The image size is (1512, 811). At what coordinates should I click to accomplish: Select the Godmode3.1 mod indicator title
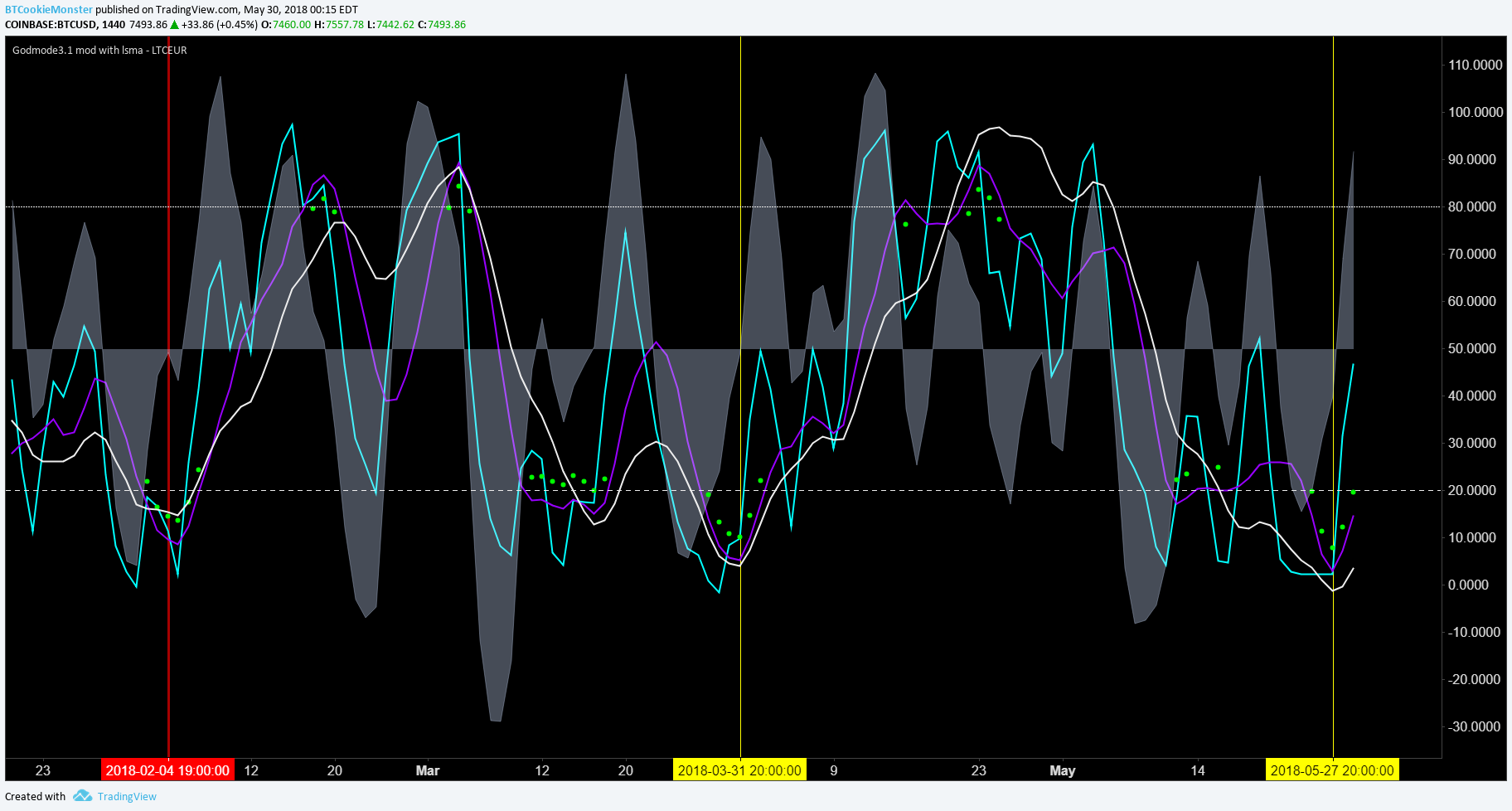point(99,50)
